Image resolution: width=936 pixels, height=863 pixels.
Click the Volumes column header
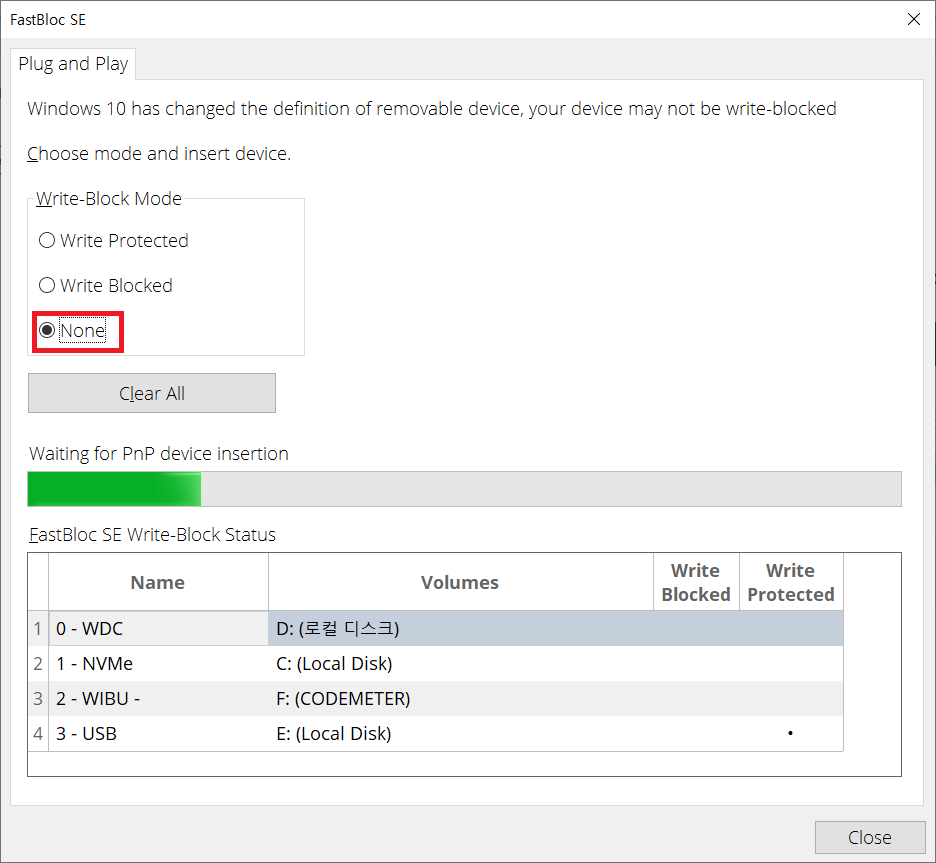[x=460, y=583]
